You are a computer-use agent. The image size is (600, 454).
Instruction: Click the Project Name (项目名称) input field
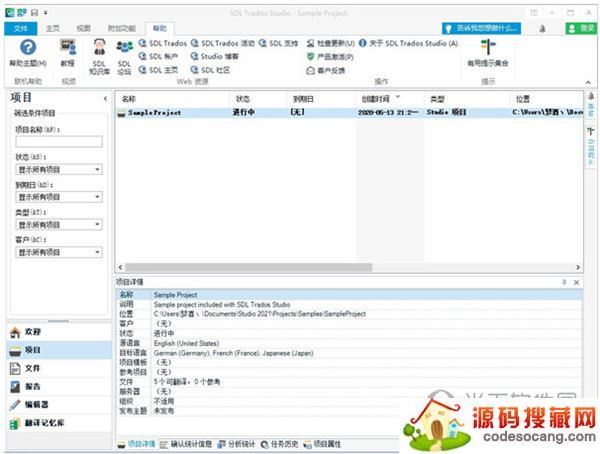click(59, 142)
